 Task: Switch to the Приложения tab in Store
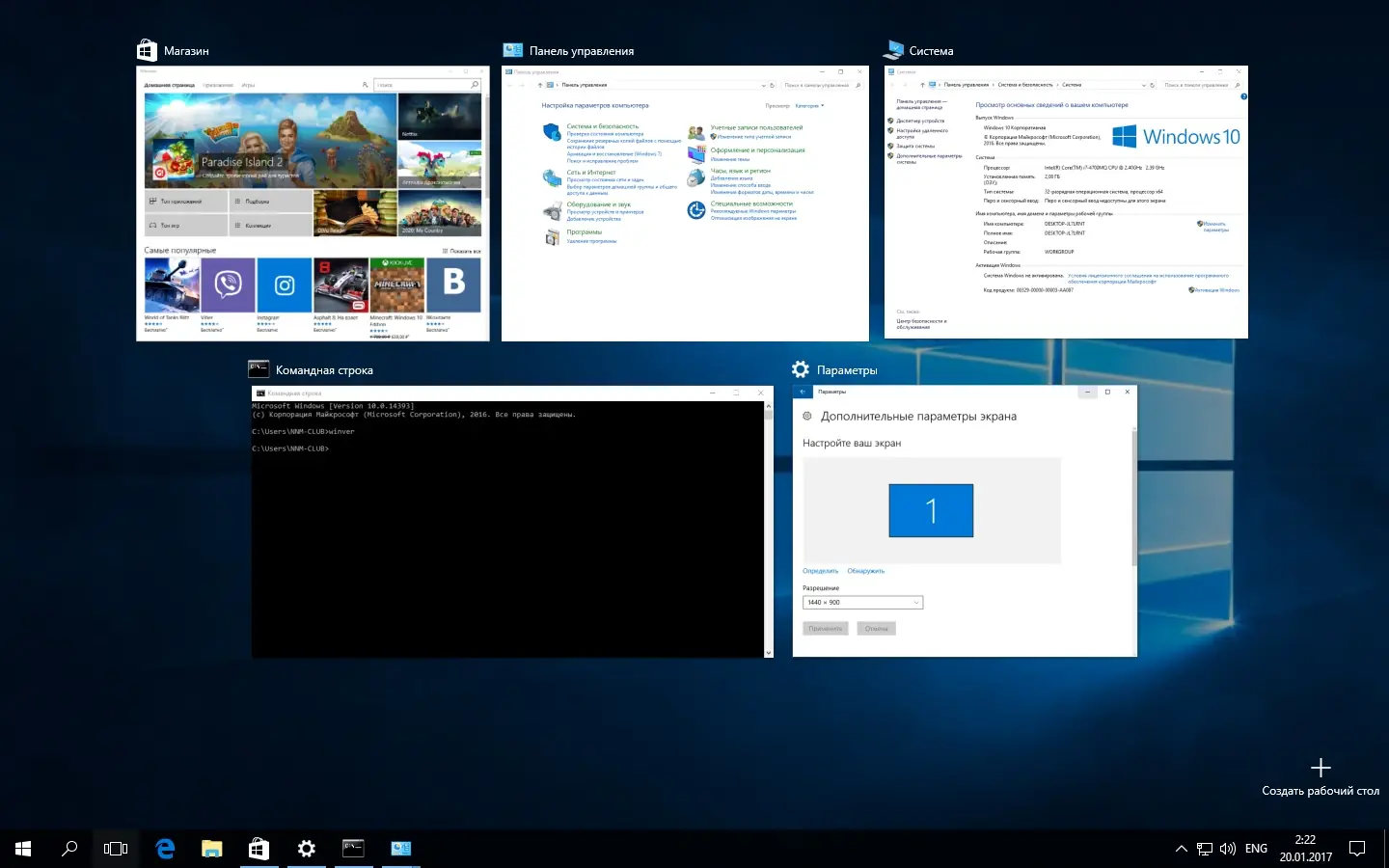(x=218, y=85)
